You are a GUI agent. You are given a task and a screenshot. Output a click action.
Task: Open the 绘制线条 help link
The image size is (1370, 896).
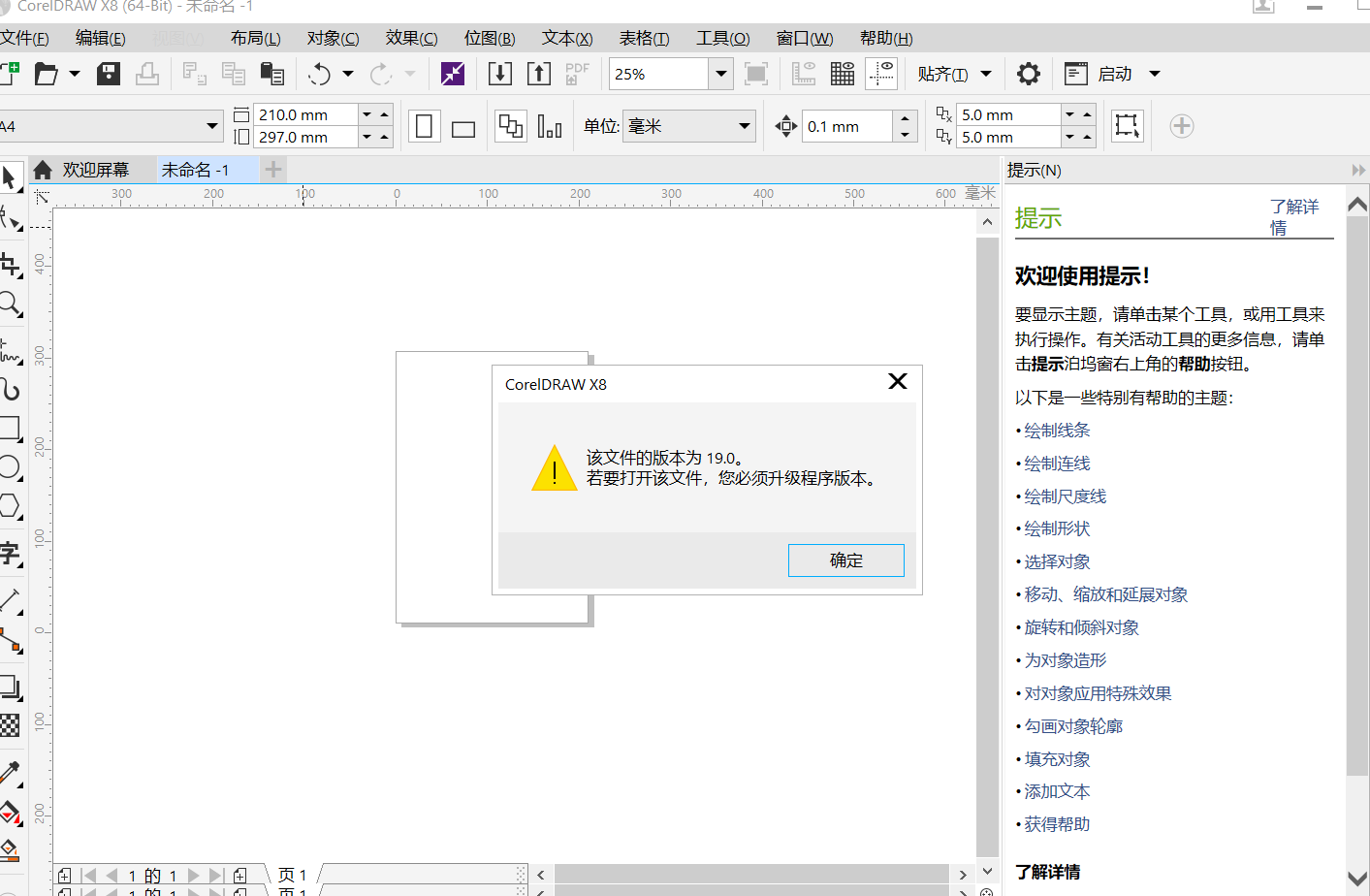[x=1056, y=430]
